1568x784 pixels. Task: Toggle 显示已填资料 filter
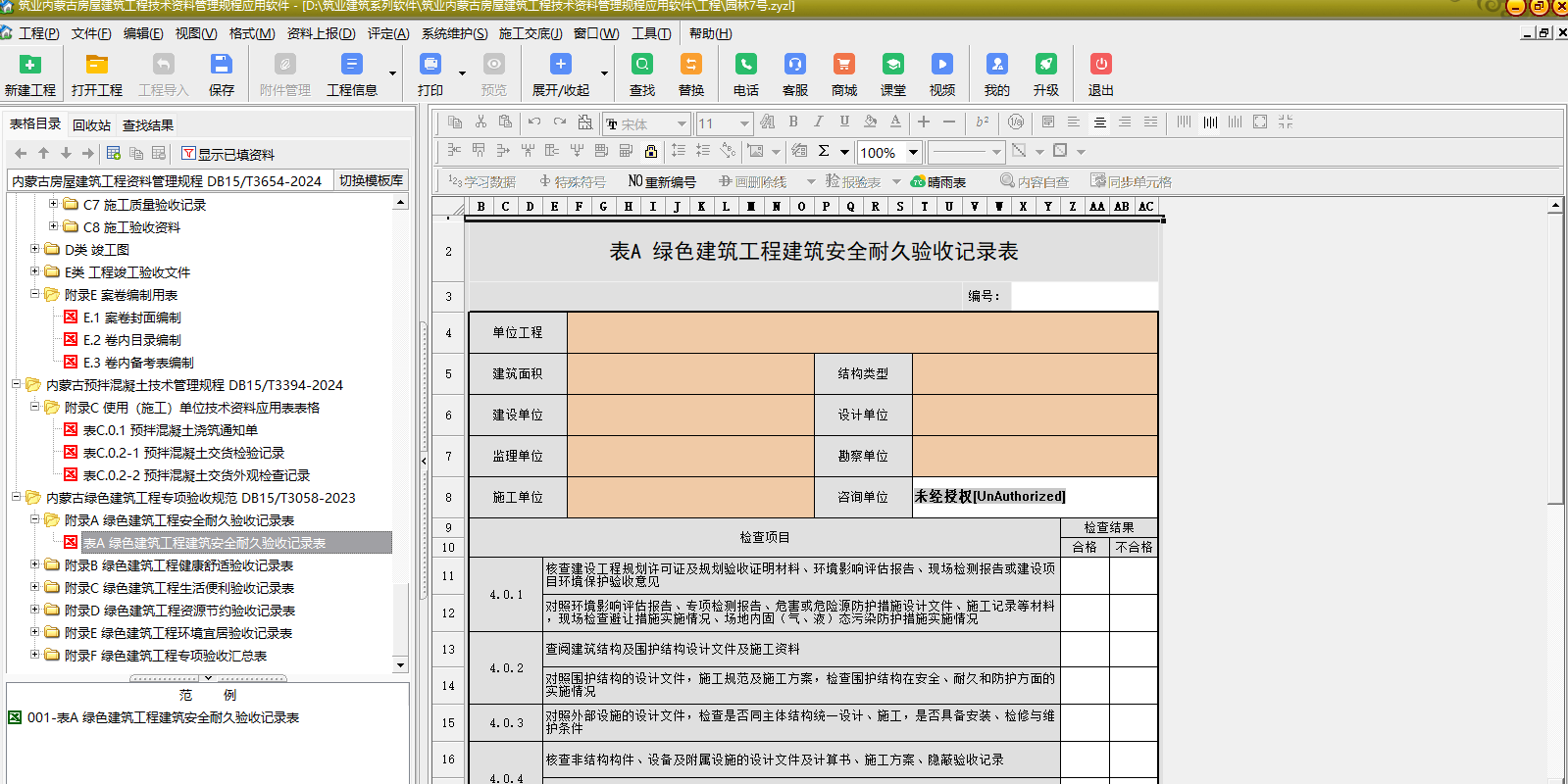click(228, 154)
